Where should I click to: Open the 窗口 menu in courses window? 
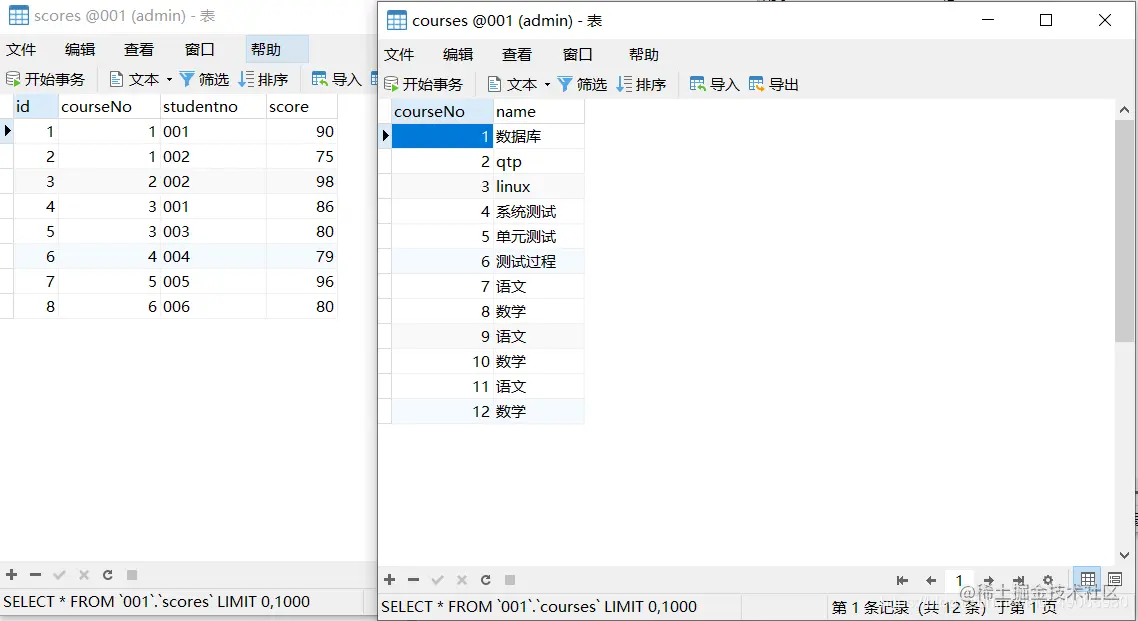click(x=578, y=54)
